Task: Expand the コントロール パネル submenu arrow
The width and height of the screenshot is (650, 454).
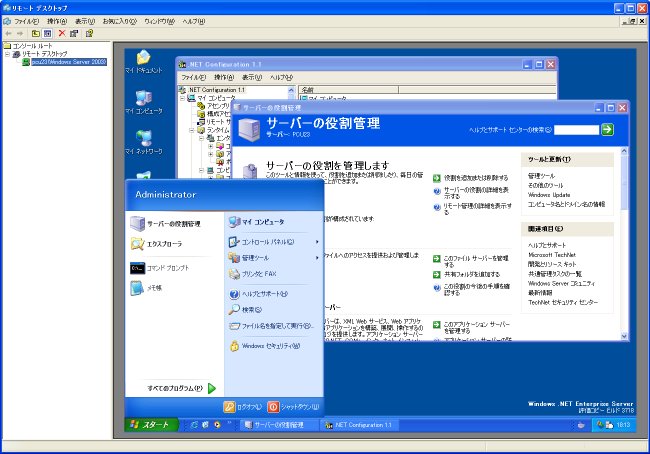Action: pos(317,242)
